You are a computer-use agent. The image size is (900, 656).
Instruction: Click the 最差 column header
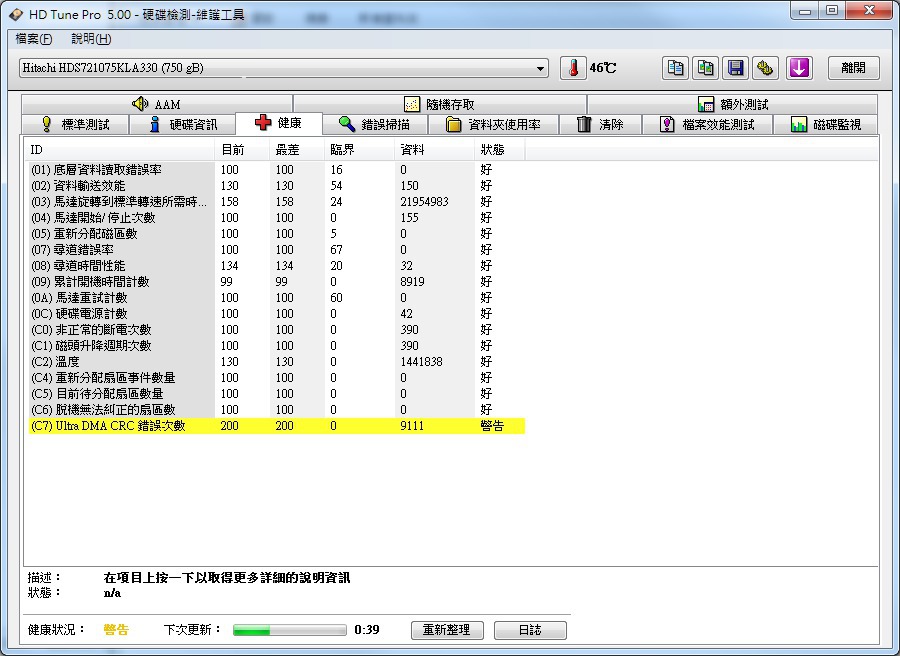click(x=297, y=150)
